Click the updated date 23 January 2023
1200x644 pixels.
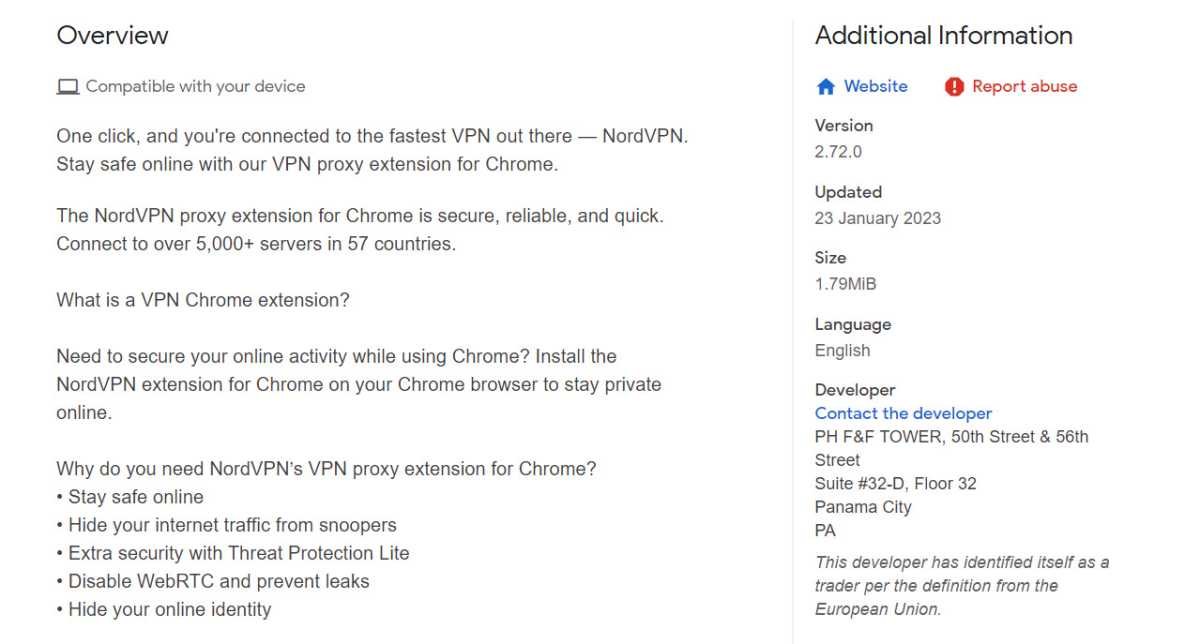click(877, 218)
